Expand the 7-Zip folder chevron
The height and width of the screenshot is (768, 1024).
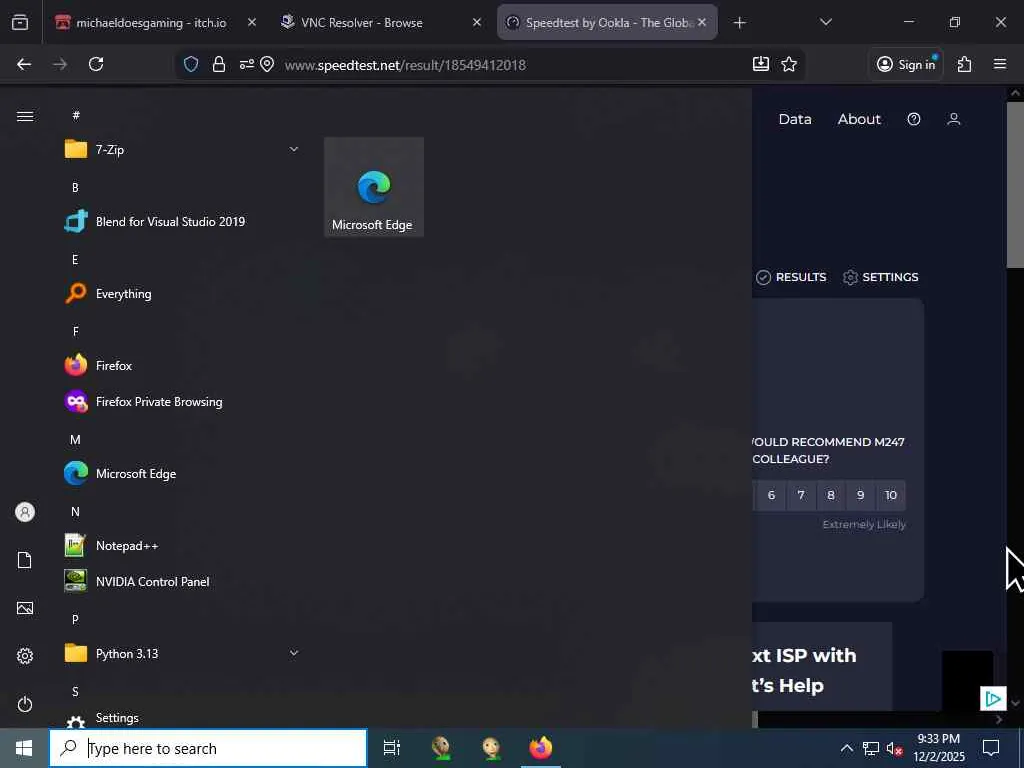(294, 150)
